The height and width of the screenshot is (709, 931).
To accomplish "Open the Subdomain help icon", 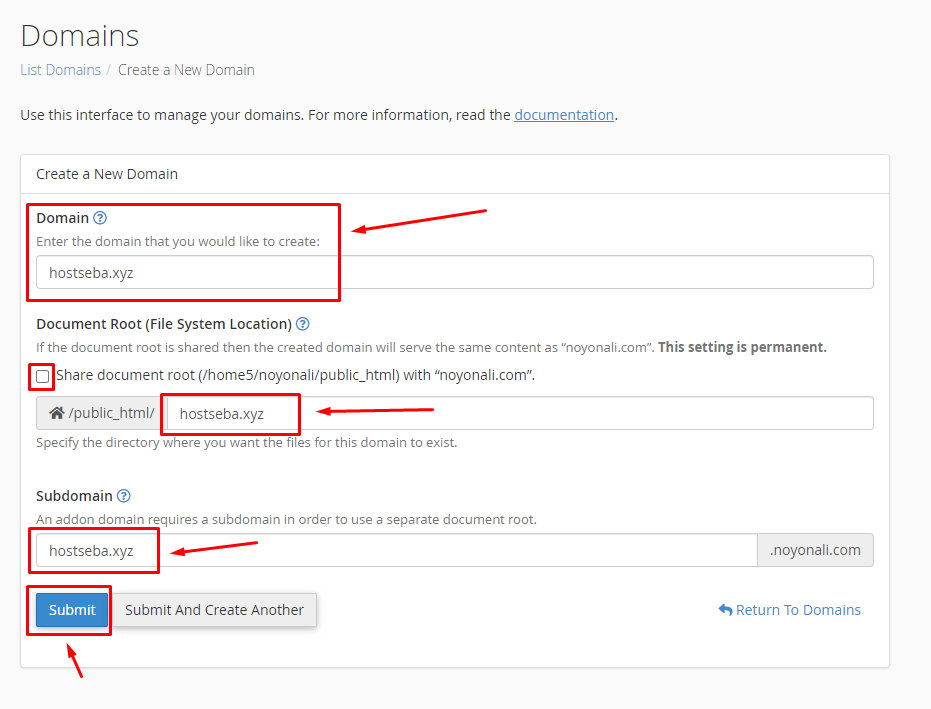I will [125, 495].
